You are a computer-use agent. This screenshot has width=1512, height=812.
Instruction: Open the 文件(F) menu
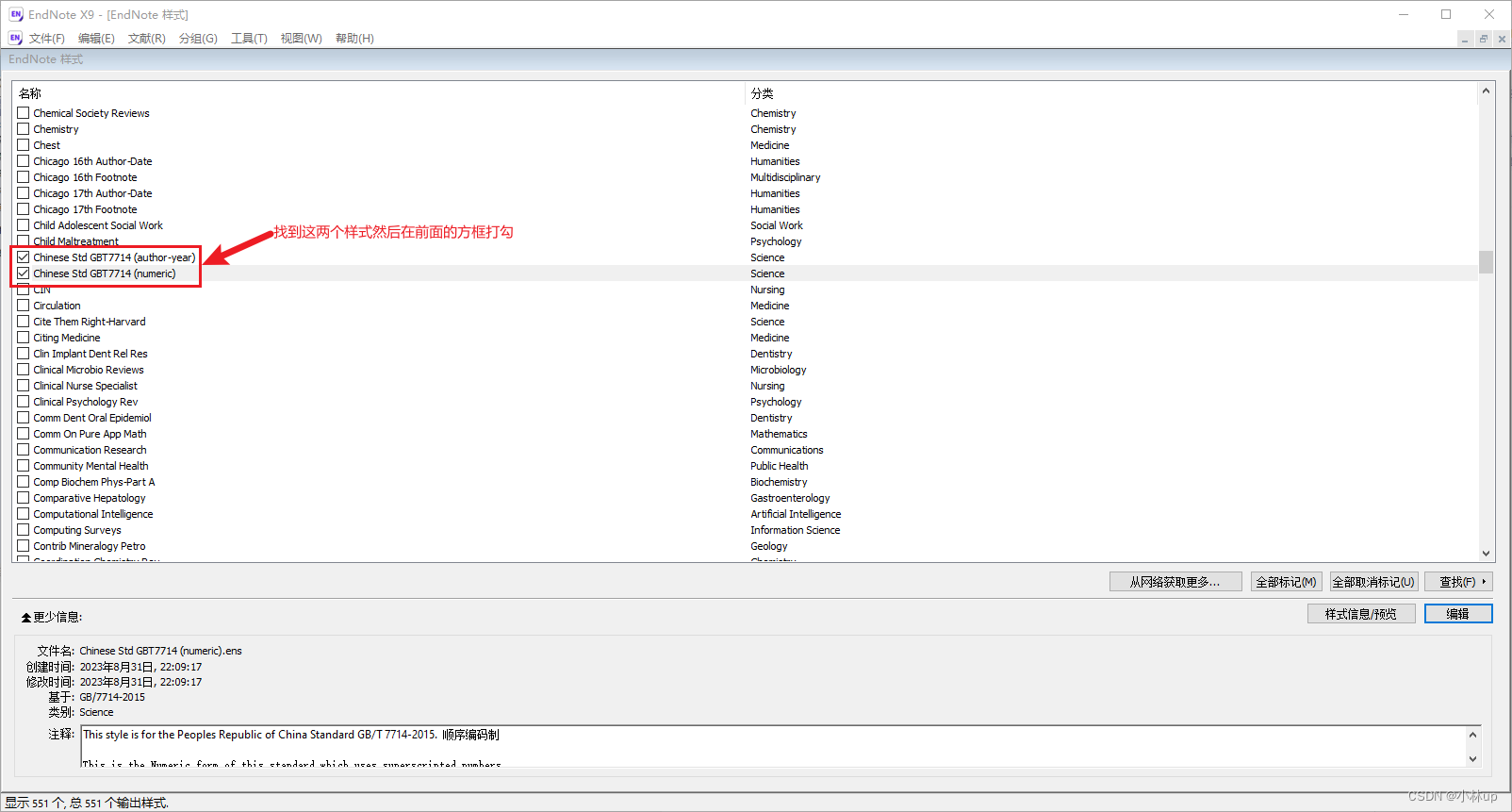pos(47,39)
